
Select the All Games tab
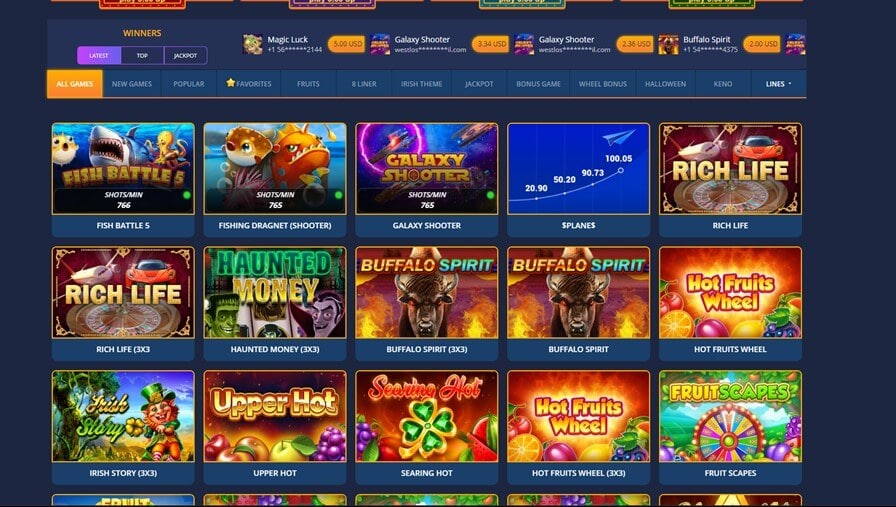(75, 84)
